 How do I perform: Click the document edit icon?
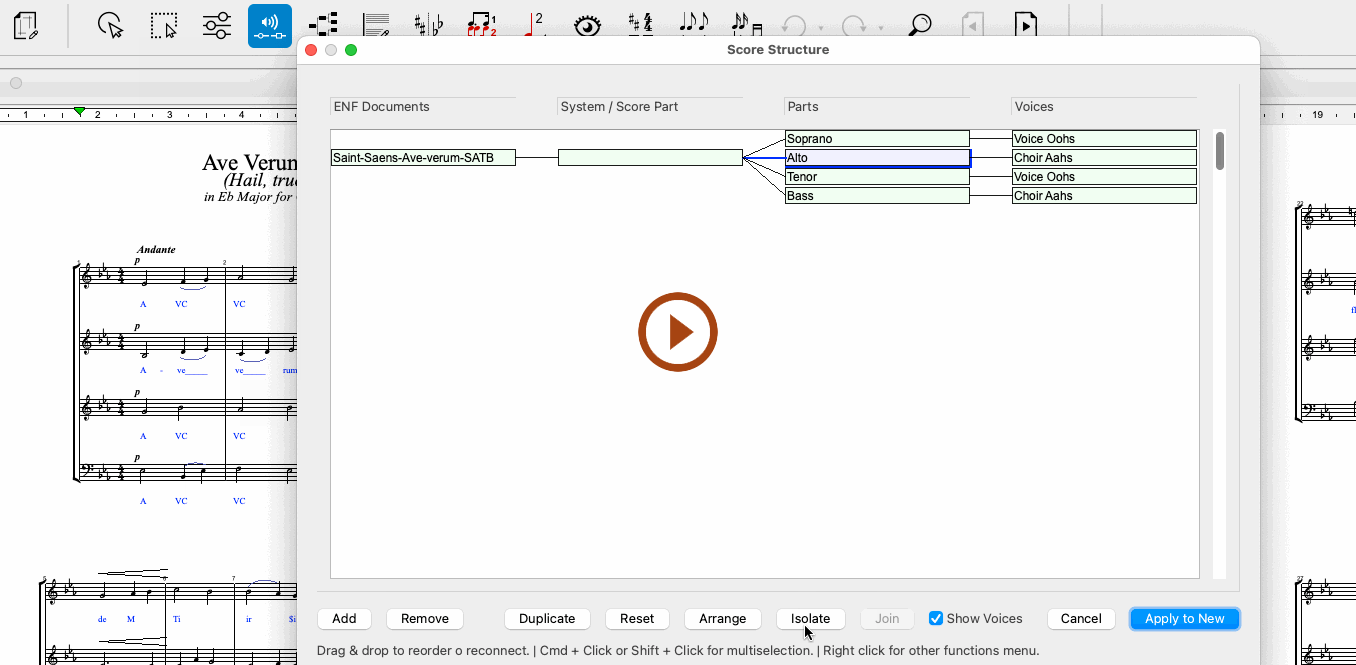pos(27,25)
